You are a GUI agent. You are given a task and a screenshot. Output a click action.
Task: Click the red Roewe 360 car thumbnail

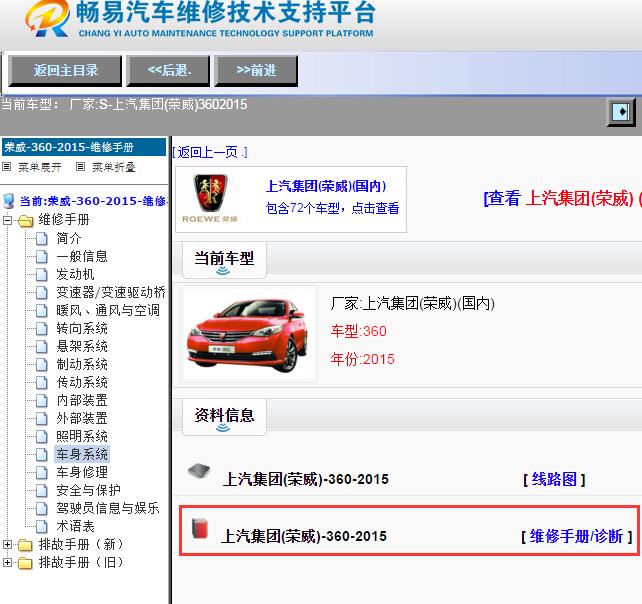click(x=249, y=335)
